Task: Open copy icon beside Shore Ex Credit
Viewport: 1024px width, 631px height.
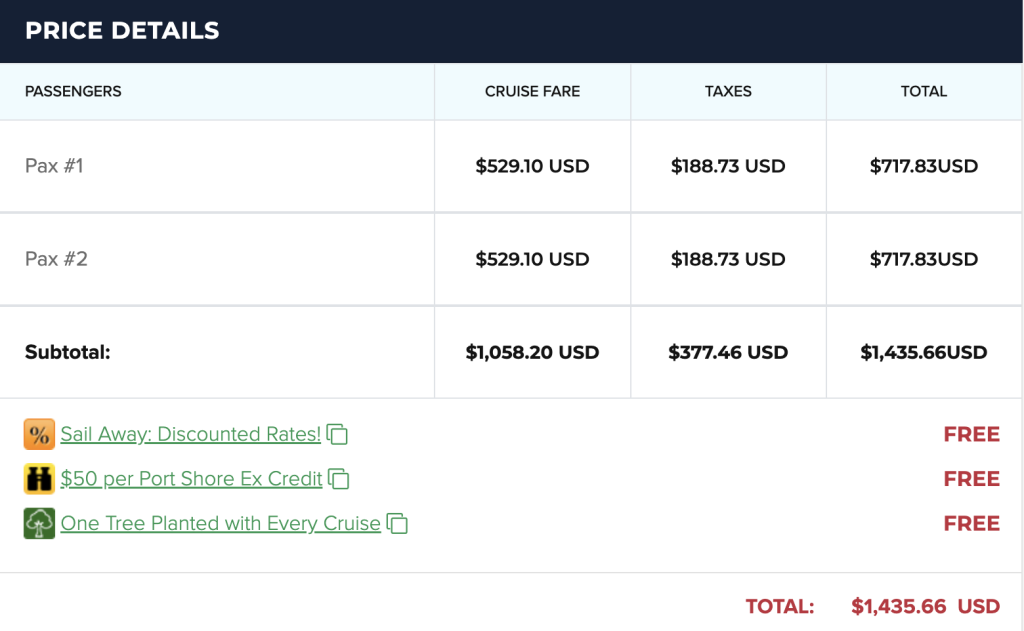Action: 338,479
